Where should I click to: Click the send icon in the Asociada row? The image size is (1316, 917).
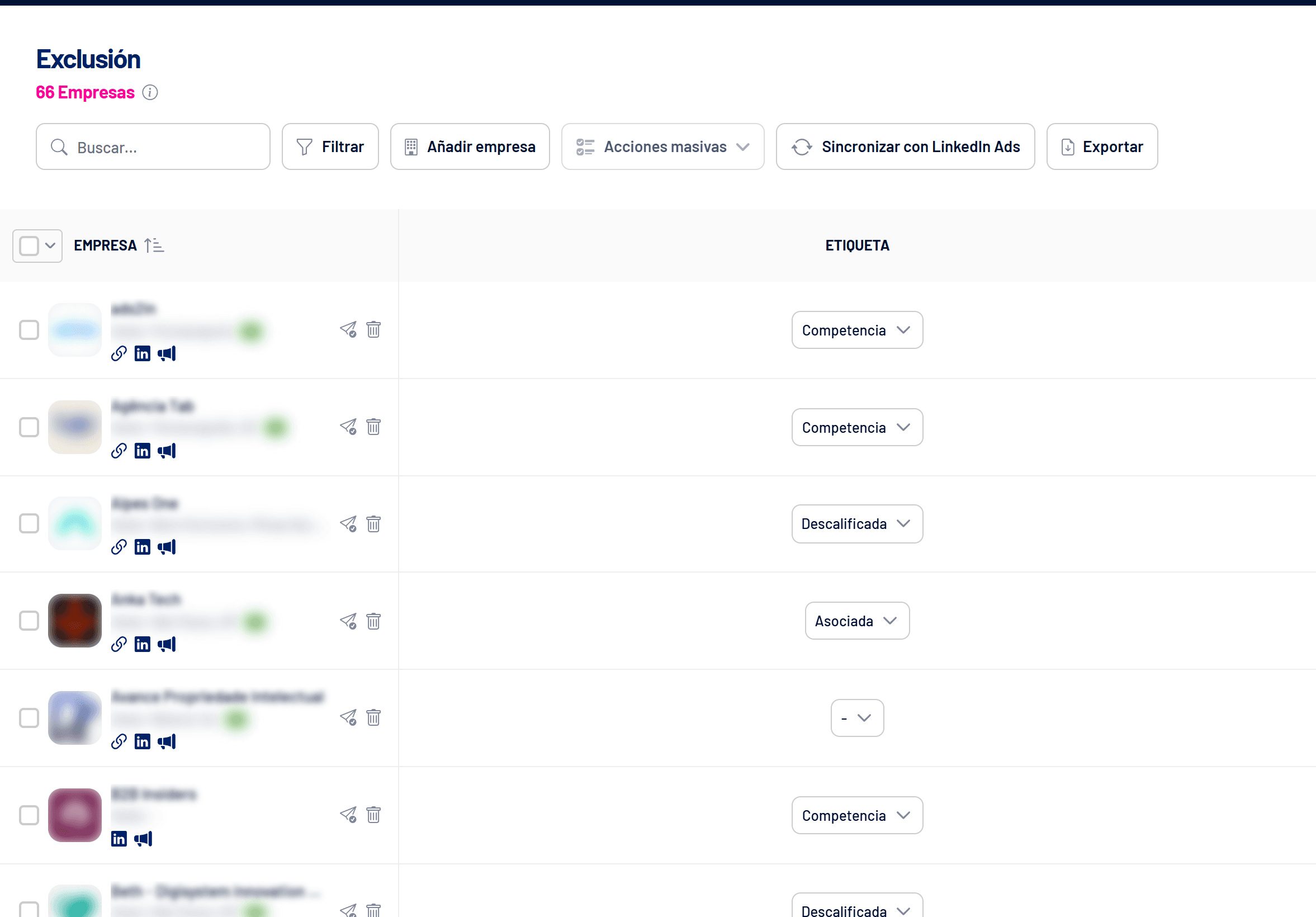[348, 621]
